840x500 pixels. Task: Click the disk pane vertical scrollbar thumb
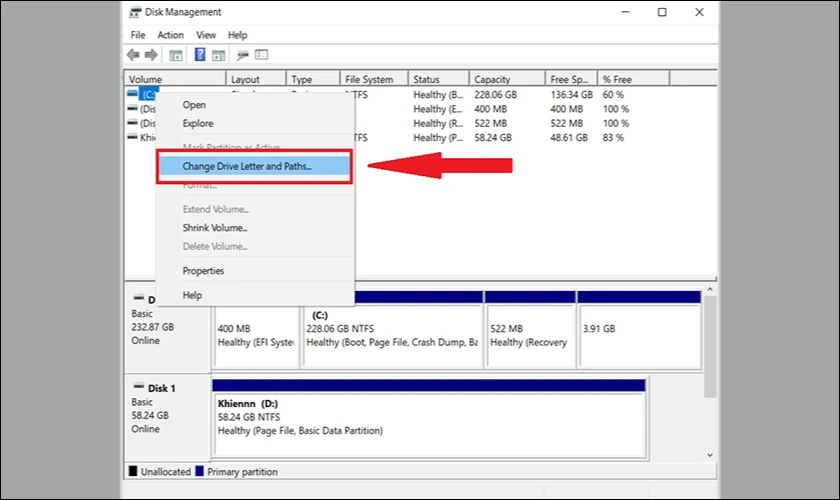click(710, 347)
